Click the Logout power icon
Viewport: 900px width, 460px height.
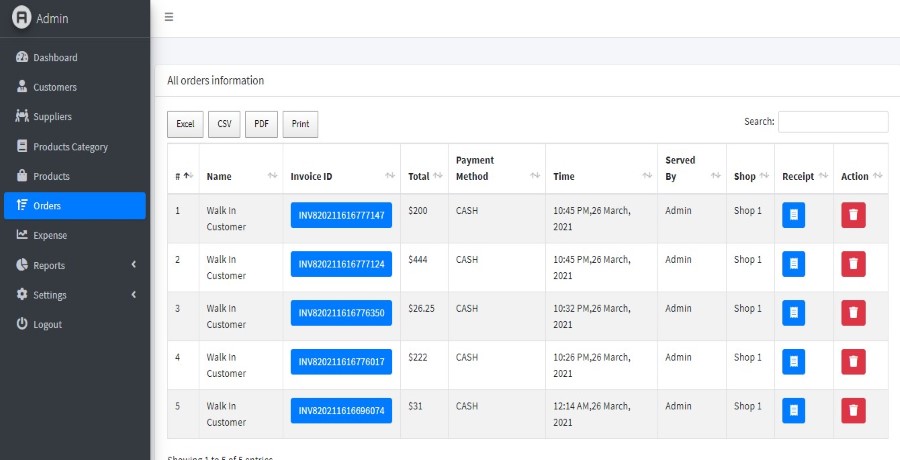click(x=22, y=323)
